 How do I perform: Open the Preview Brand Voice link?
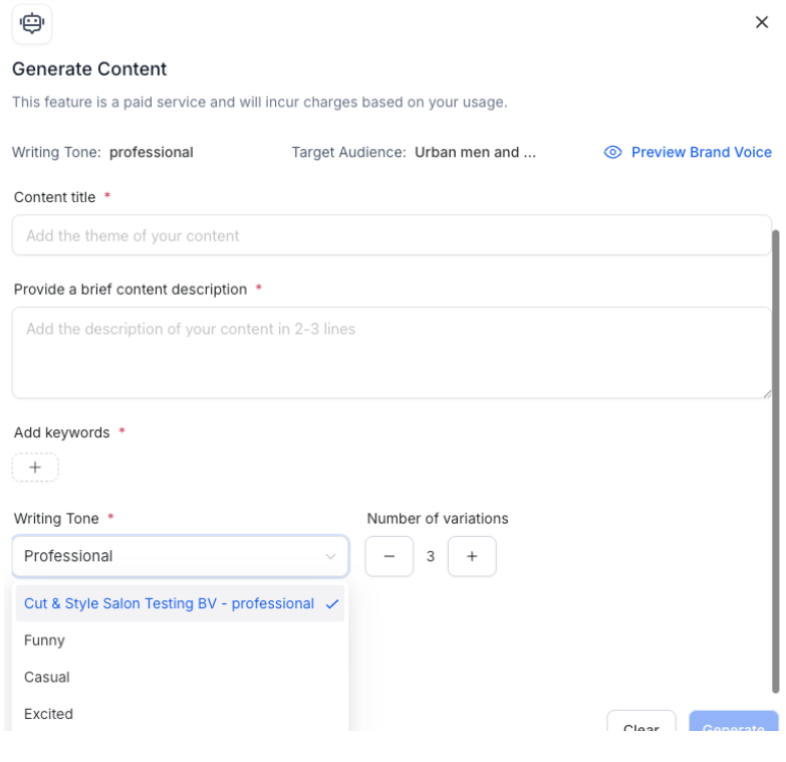pos(701,152)
